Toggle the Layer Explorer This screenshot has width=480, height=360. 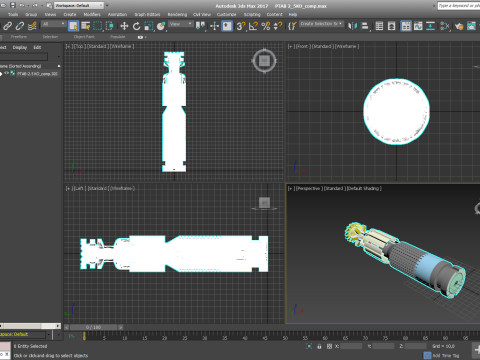[391, 26]
